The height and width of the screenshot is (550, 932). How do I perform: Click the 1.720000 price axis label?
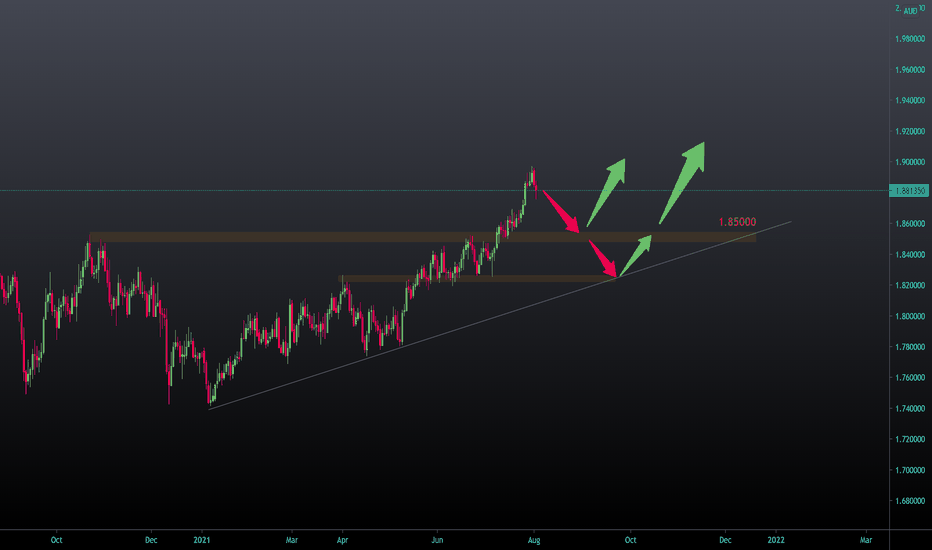coord(910,439)
